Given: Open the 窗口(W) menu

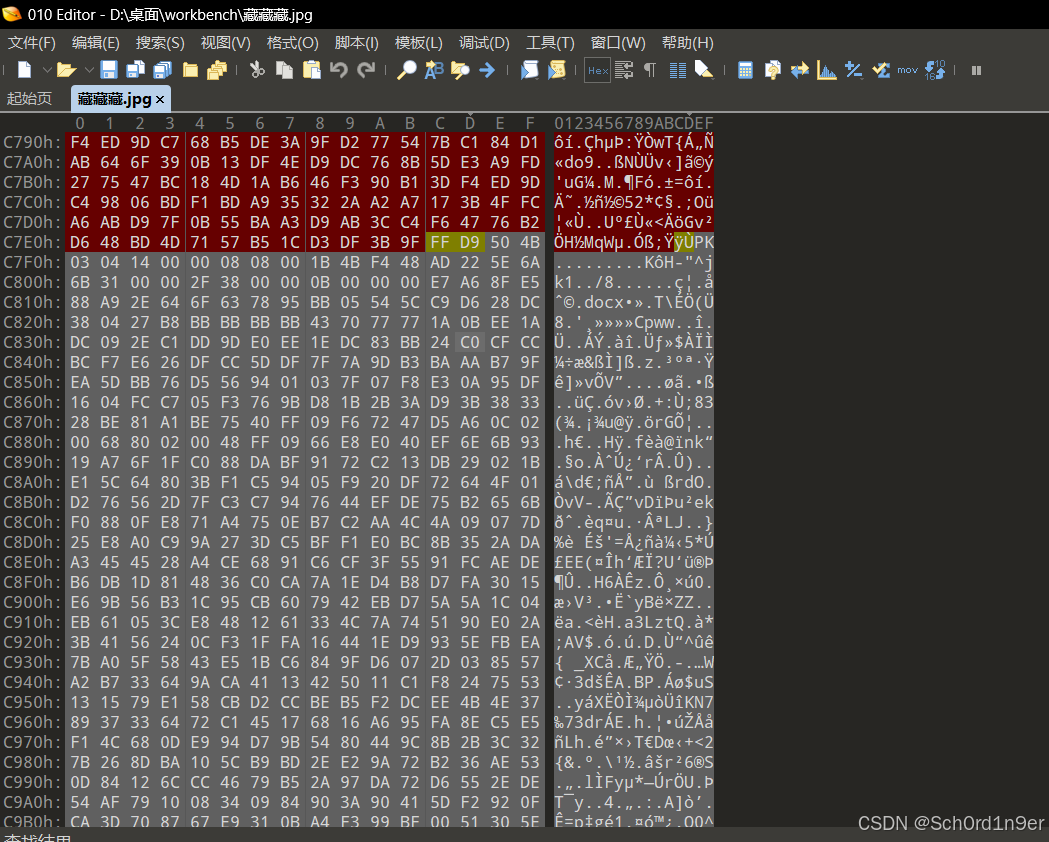Looking at the screenshot, I should click(x=618, y=43).
